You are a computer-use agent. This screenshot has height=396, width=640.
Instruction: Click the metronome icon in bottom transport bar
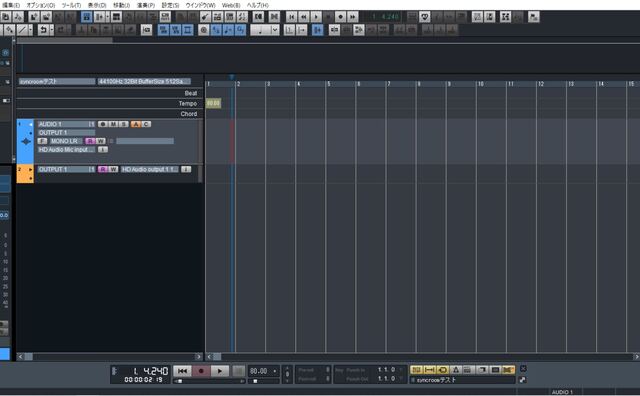[x=456, y=369]
